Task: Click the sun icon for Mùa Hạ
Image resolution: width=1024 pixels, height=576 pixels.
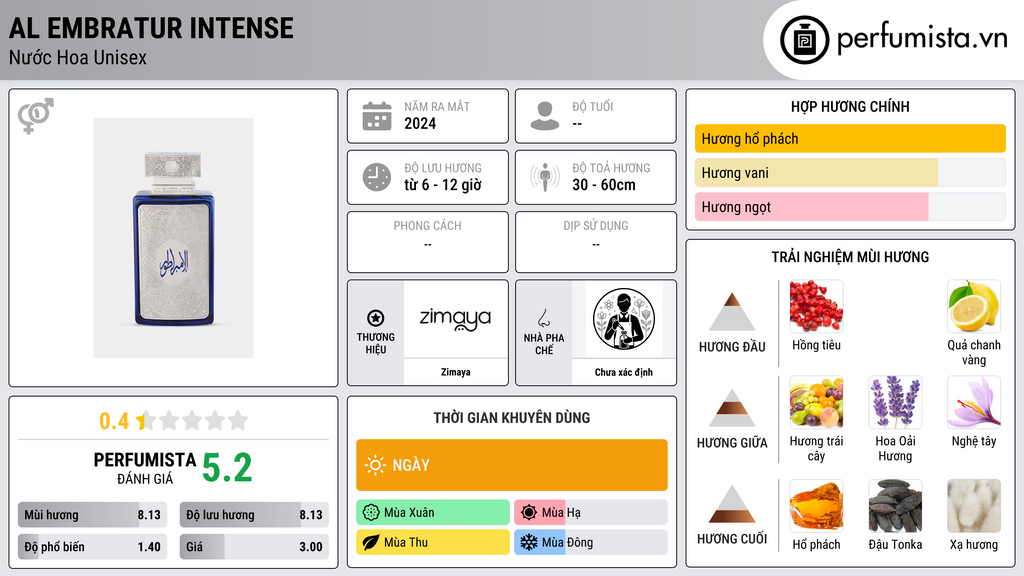Action: (529, 513)
